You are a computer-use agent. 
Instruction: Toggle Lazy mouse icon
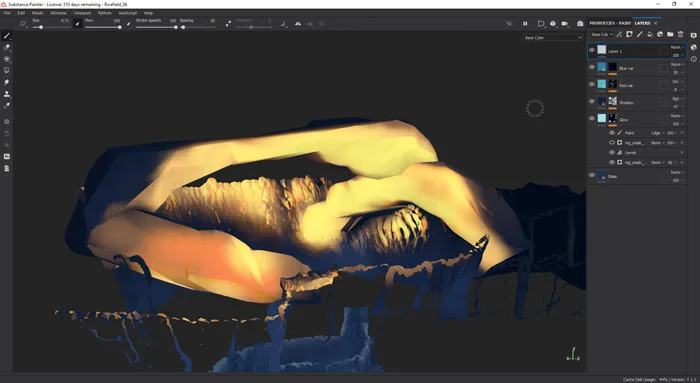click(x=228, y=24)
